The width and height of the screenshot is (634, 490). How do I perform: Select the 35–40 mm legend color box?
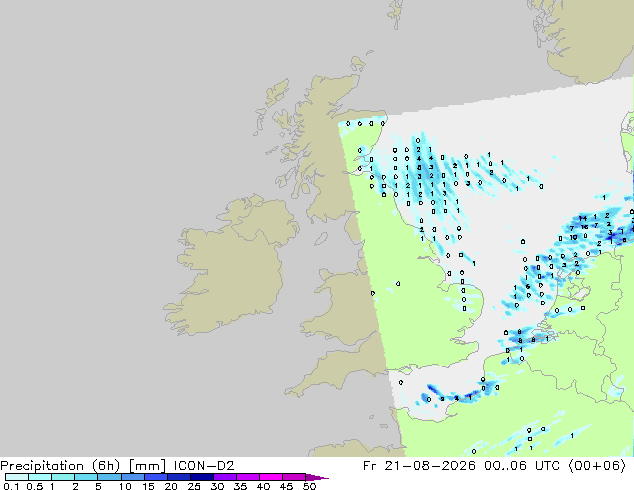point(248,477)
